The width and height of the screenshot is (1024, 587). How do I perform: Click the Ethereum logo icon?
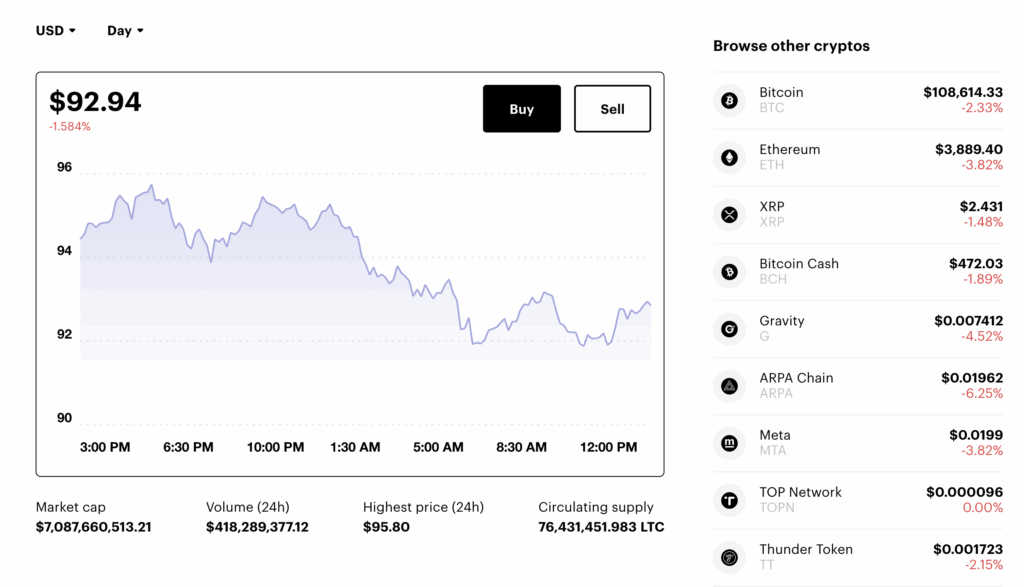pyautogui.click(x=729, y=157)
